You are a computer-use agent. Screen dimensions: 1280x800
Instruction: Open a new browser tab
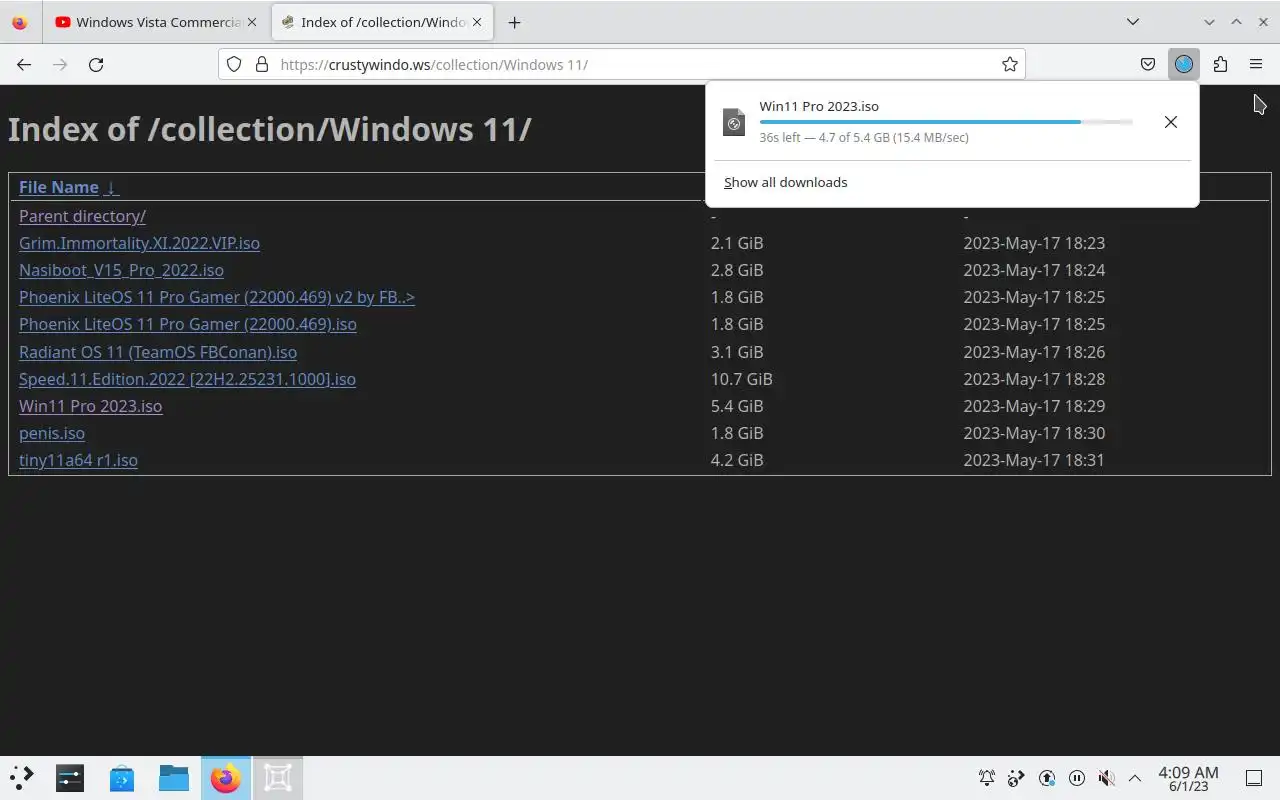click(514, 22)
